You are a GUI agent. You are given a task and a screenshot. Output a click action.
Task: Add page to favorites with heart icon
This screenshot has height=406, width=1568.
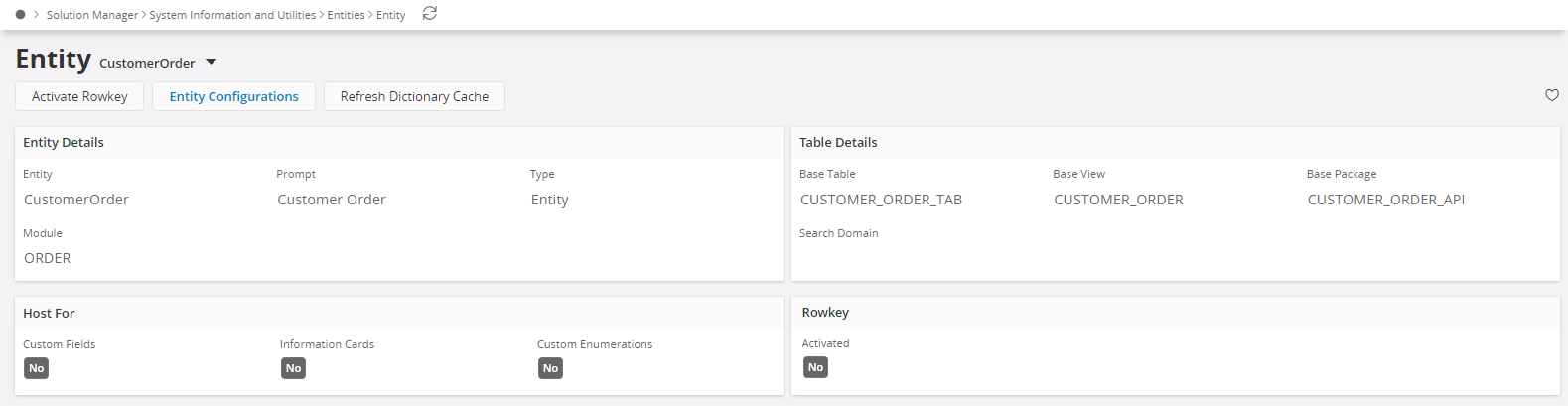tap(1551, 95)
